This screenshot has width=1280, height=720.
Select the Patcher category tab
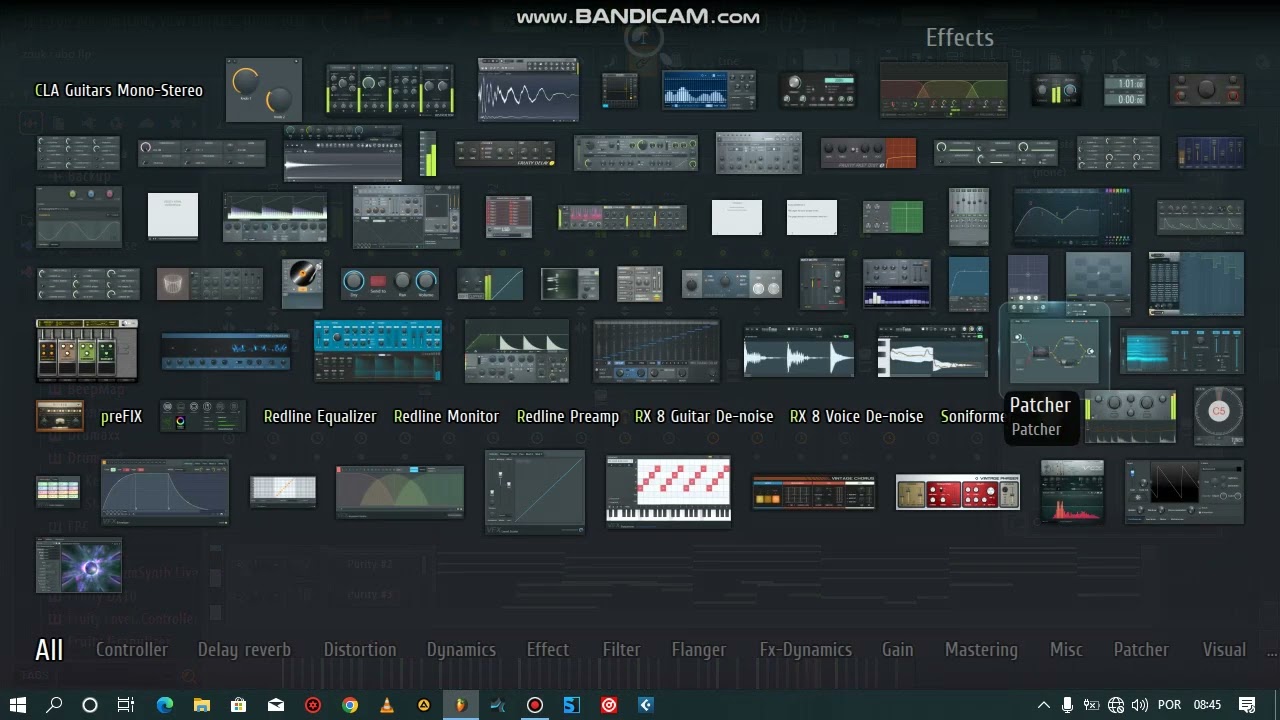click(x=1141, y=650)
